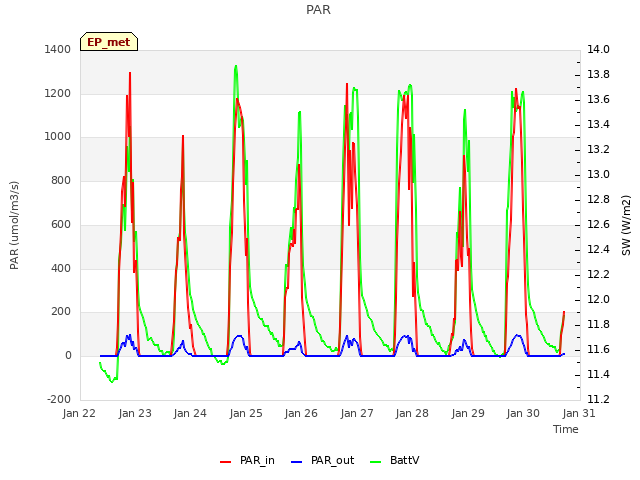Click the 13.6 right axis value
This screenshot has height=480, width=640.
[x=598, y=100]
